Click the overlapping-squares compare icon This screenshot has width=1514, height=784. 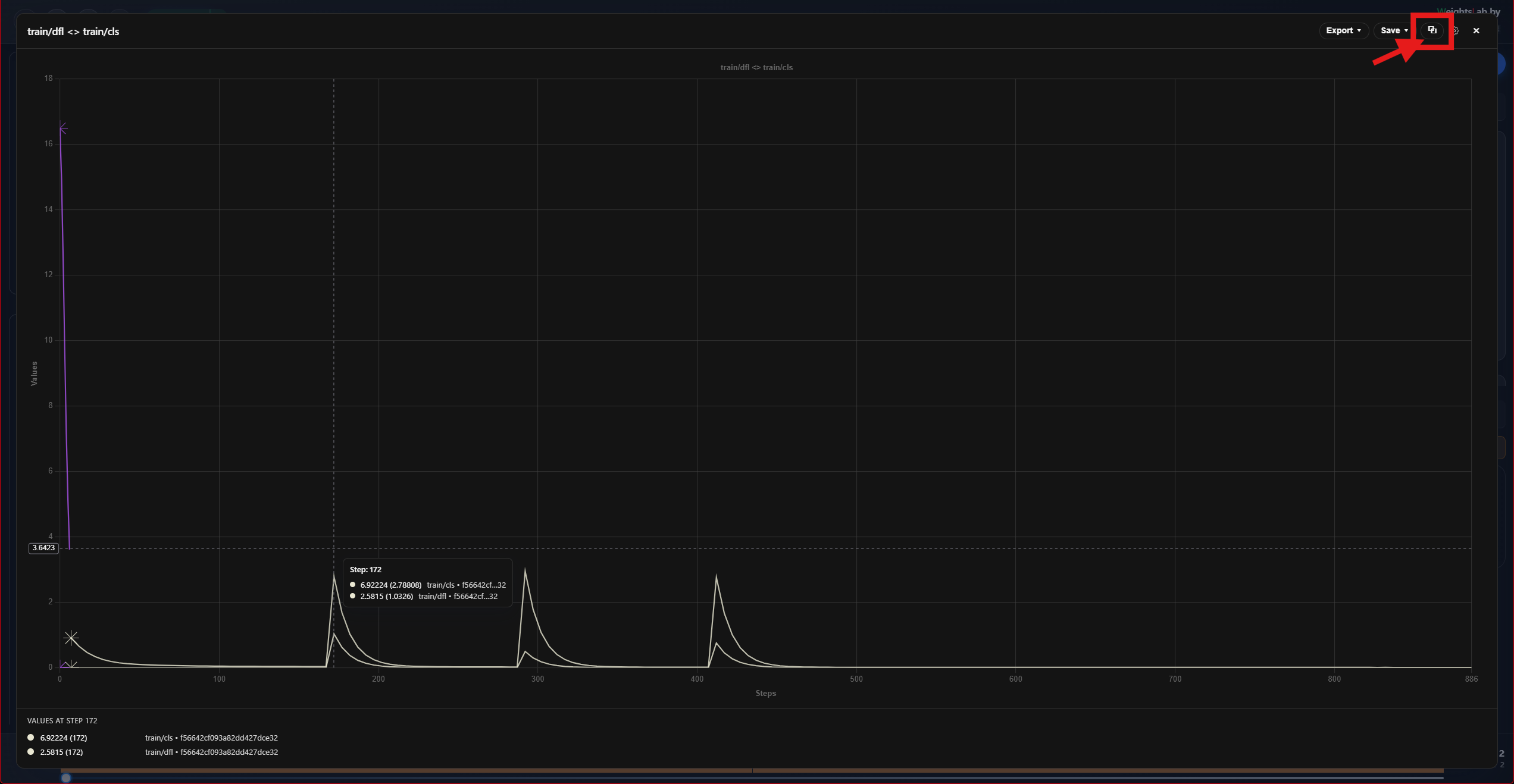click(x=1432, y=30)
